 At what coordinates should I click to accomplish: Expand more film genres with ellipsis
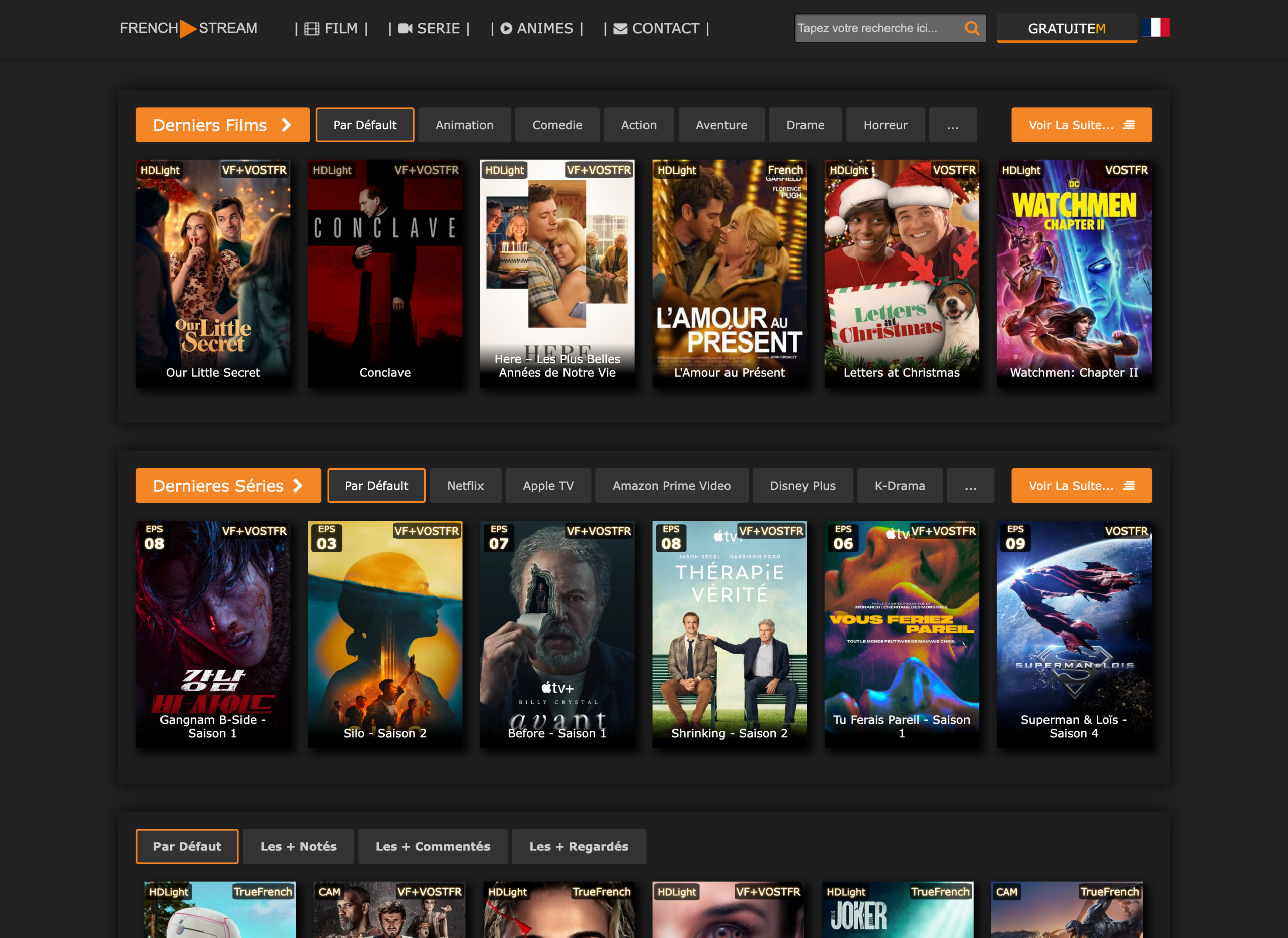(x=952, y=125)
